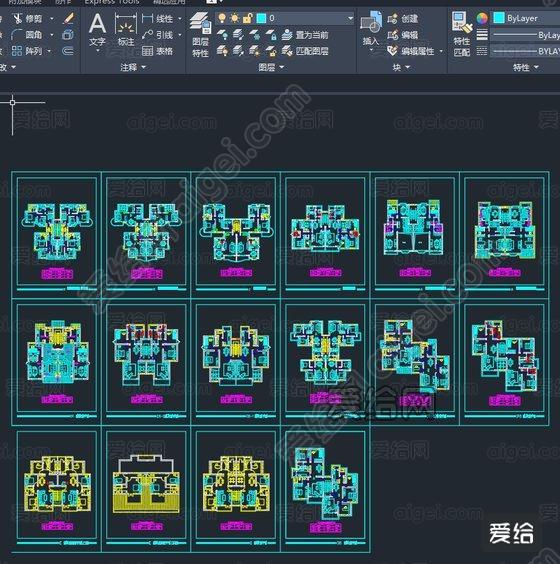Click the Erase tool icon
Viewport: 560px width, 564px height.
coord(68,18)
